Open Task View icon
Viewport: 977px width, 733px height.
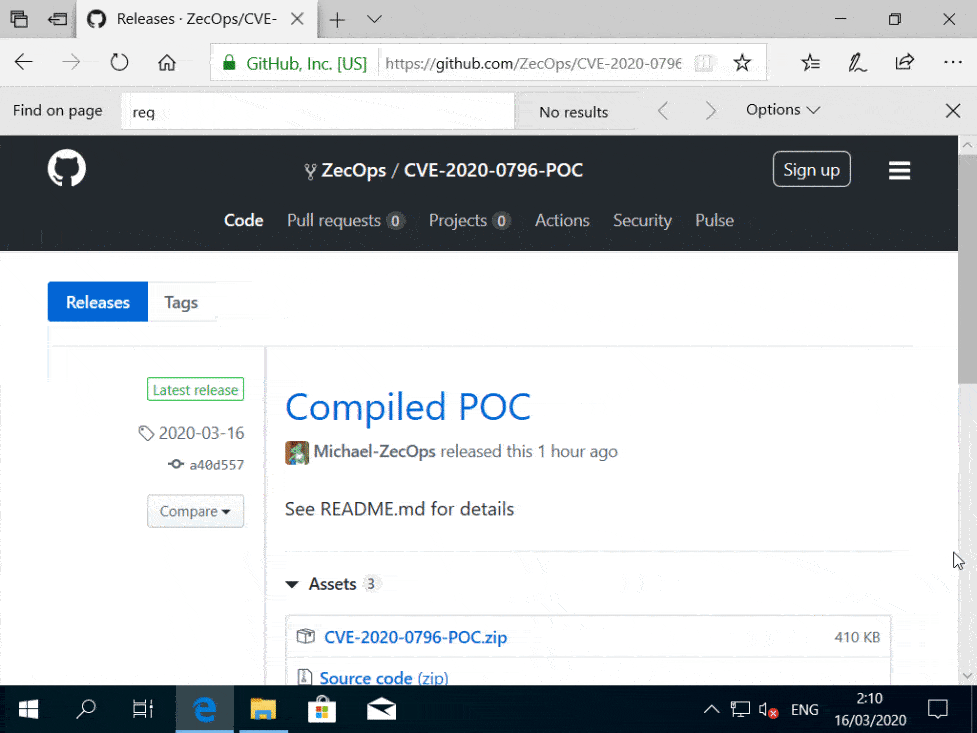click(143, 709)
